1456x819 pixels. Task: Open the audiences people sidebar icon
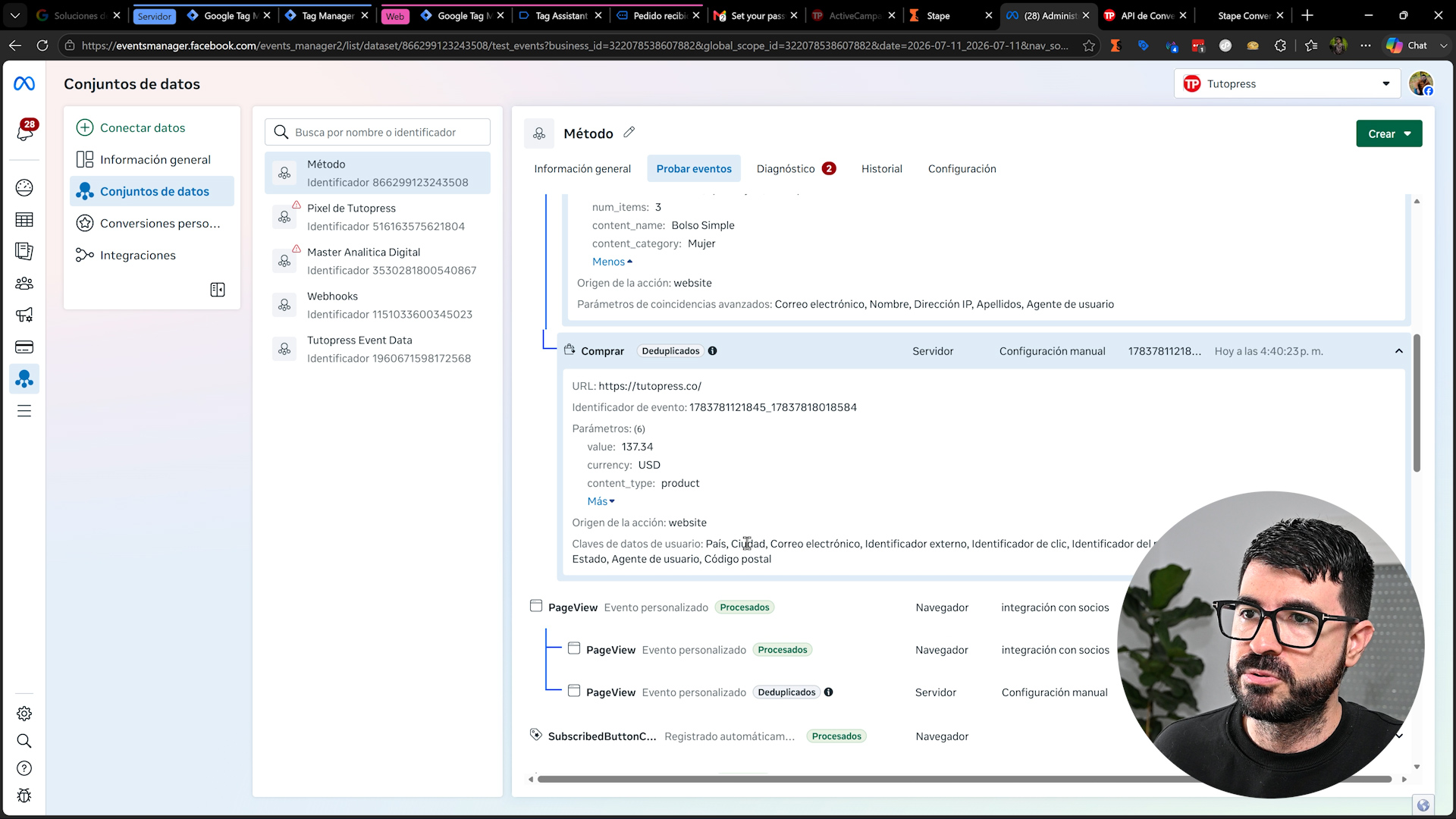tap(24, 284)
